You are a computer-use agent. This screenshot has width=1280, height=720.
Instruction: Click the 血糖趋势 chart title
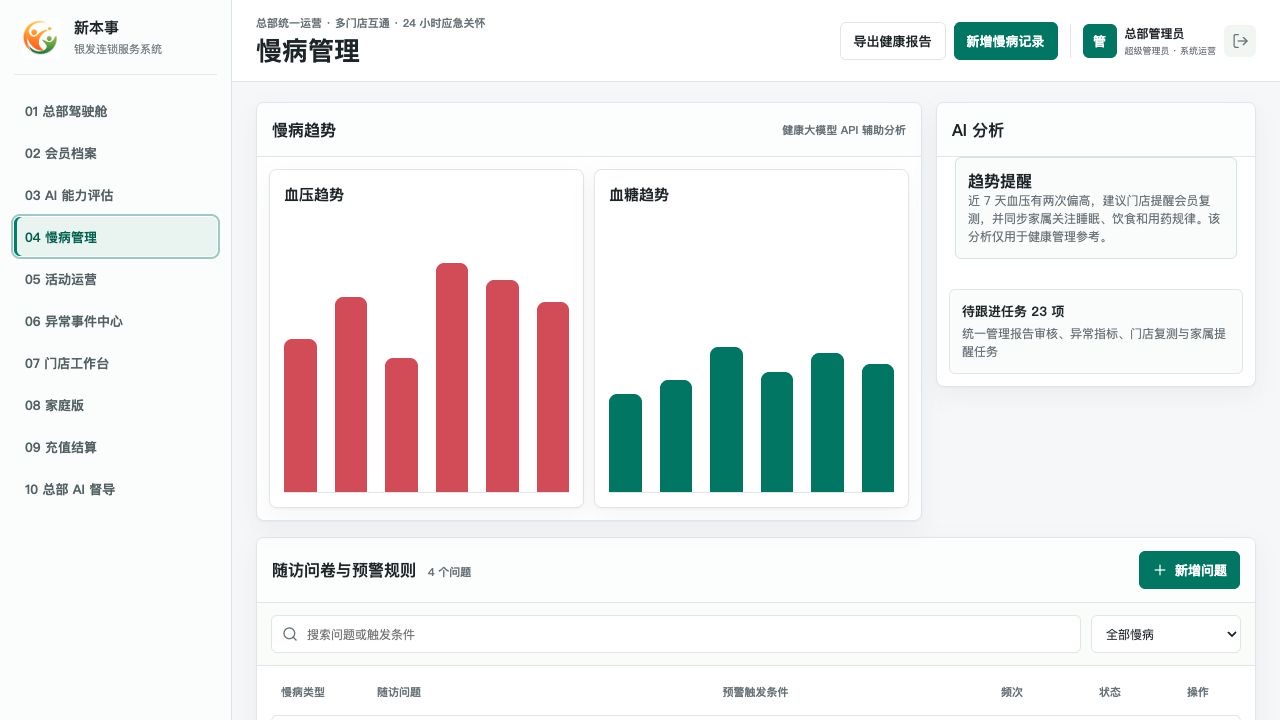tap(639, 194)
